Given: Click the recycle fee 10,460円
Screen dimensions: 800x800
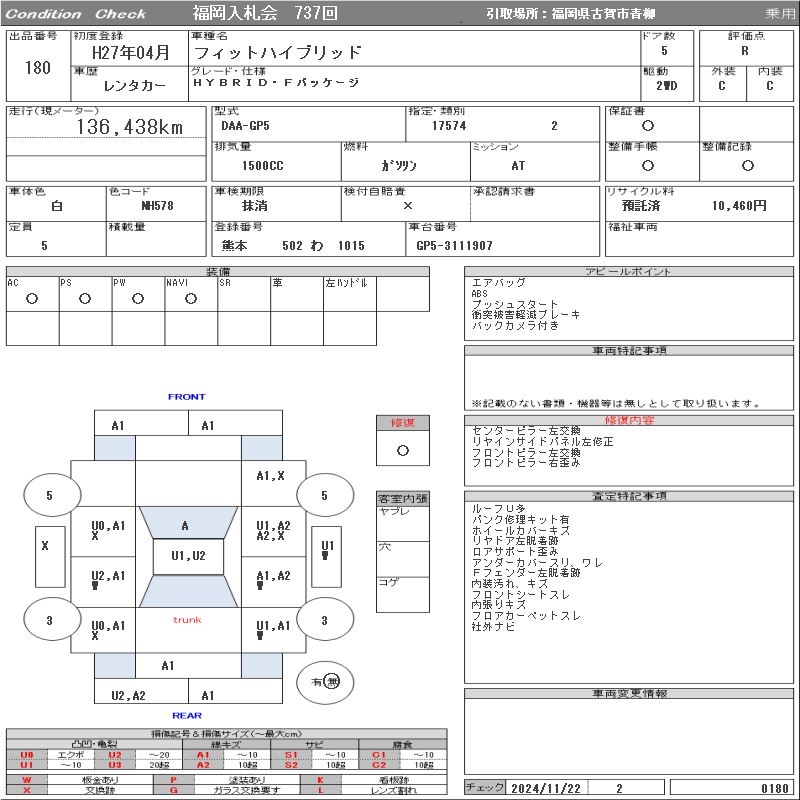Looking at the screenshot, I should (x=739, y=206).
